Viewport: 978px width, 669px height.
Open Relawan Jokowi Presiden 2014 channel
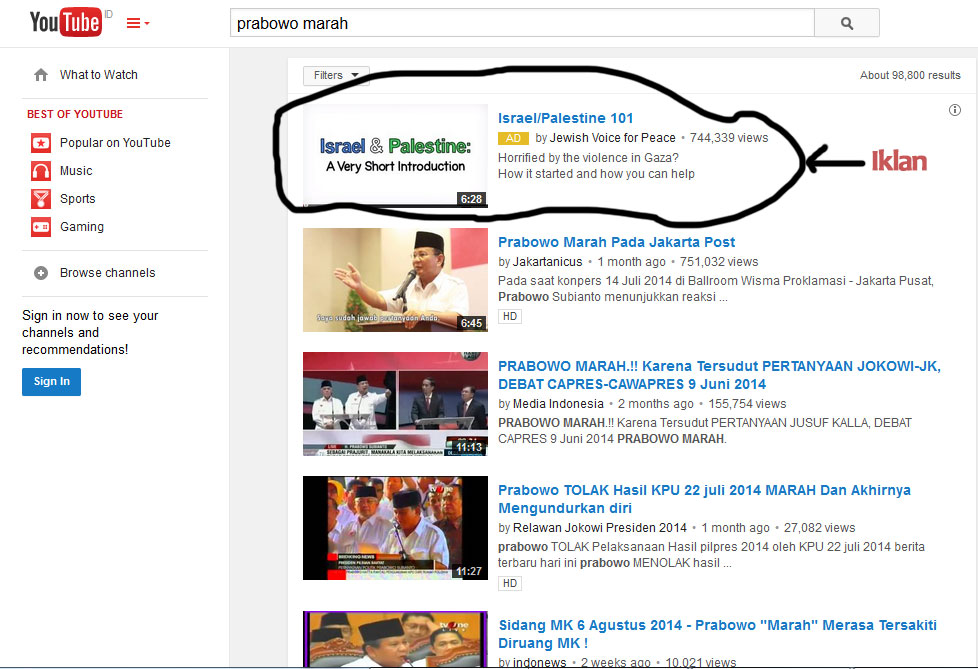click(x=599, y=528)
